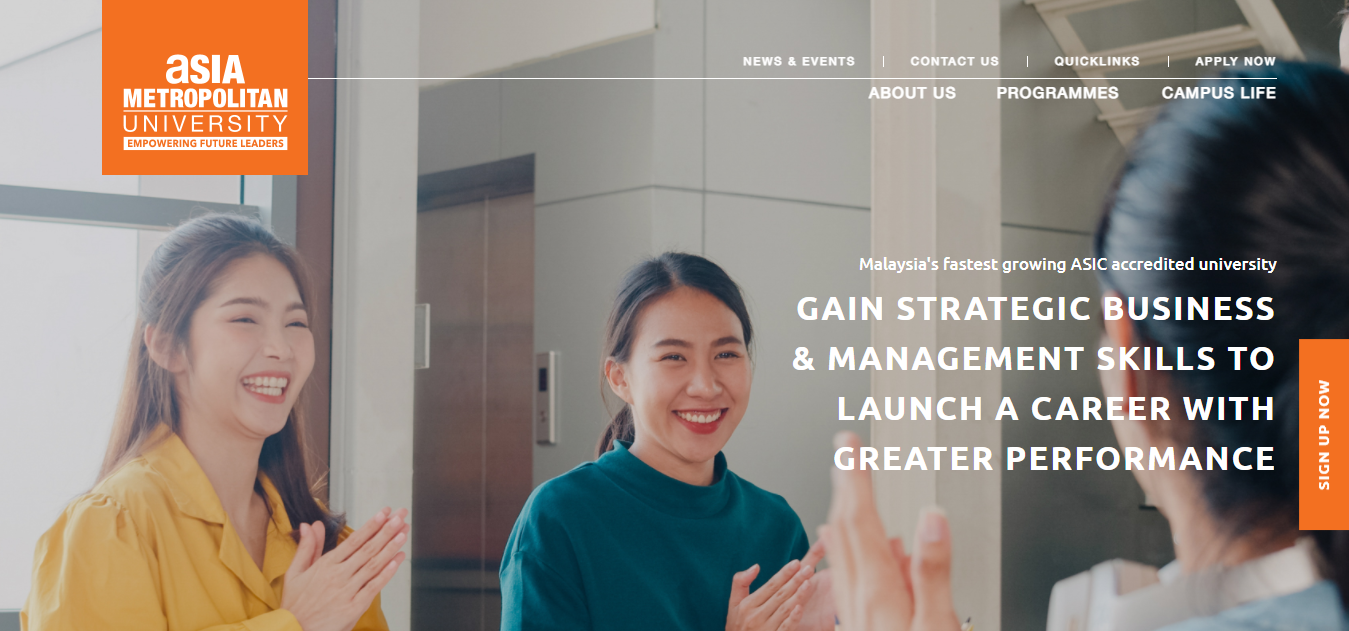Click the Apply Now link
The width and height of the screenshot is (1349, 631).
click(1235, 61)
